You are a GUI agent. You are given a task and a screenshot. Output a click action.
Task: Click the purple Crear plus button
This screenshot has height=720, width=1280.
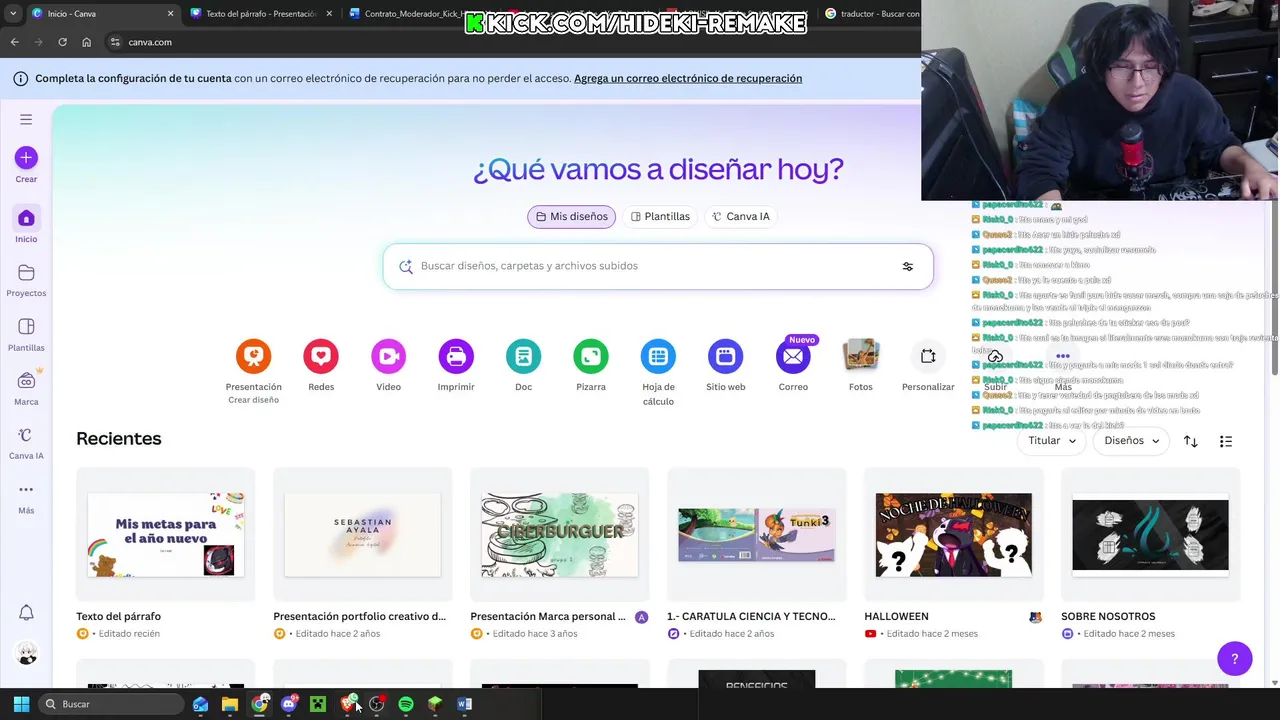click(26, 157)
